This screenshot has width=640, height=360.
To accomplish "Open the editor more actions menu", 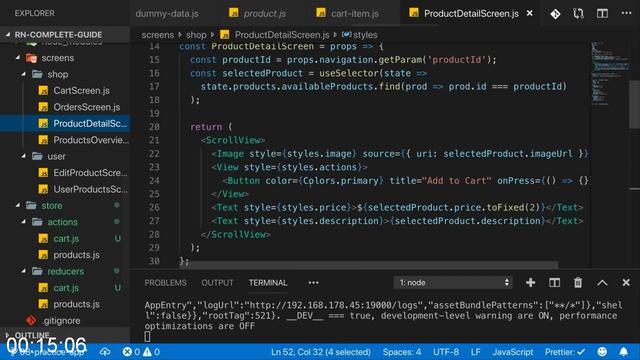I will [x=626, y=13].
